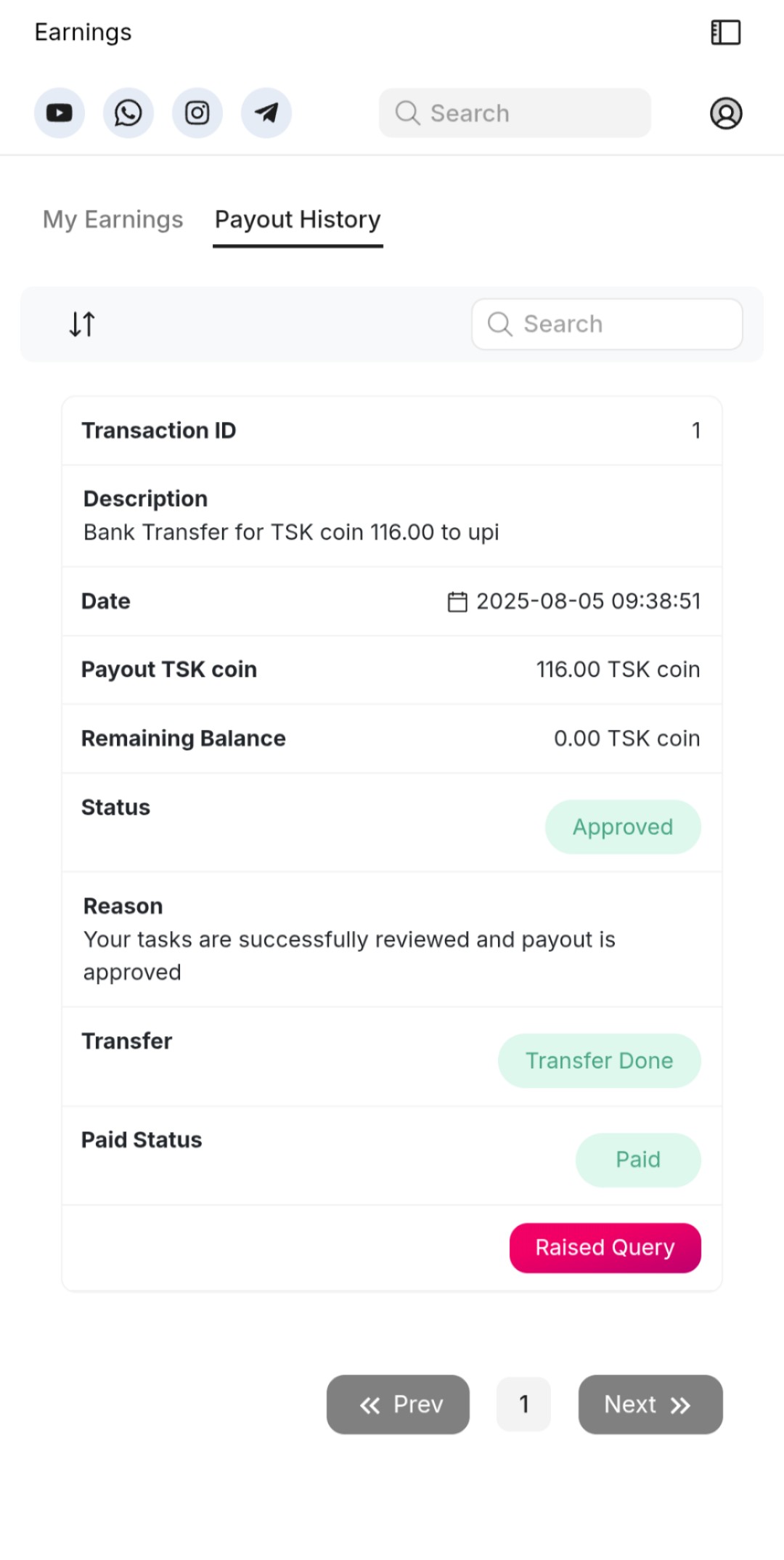
Task: Open the user profile icon
Action: point(725,113)
